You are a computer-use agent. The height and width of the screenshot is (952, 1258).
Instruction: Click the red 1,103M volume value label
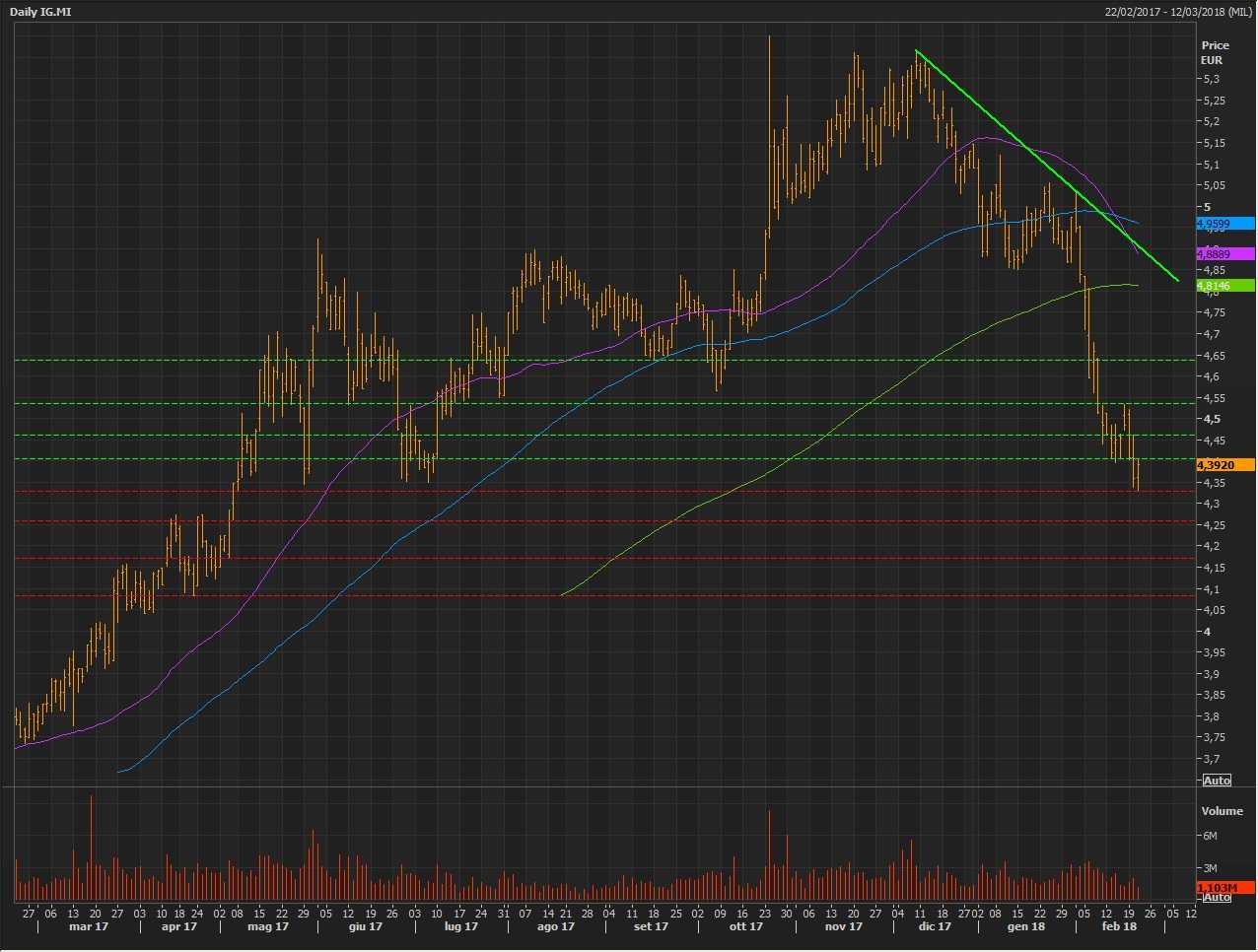tap(1224, 888)
